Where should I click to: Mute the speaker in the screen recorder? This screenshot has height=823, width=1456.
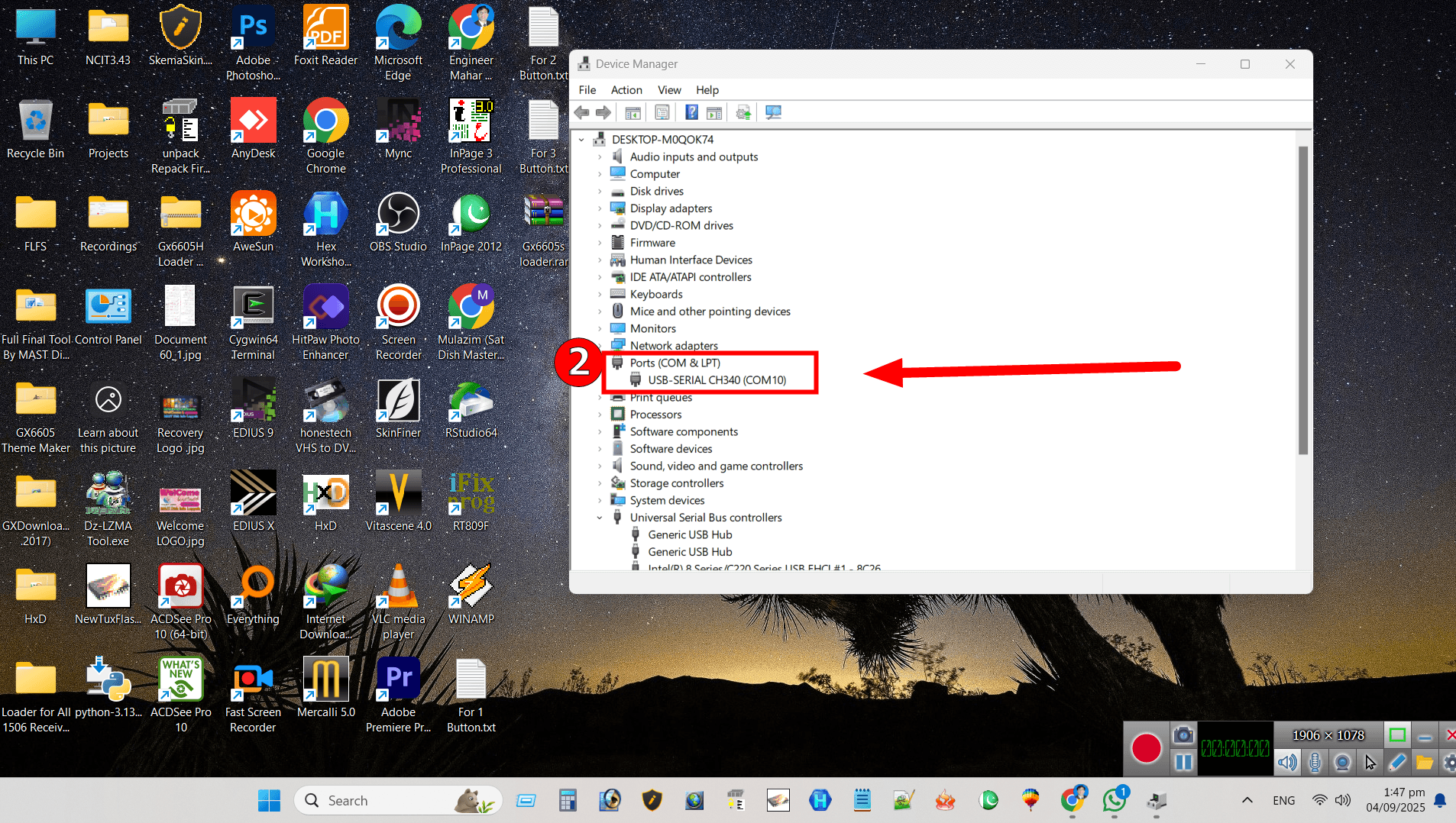pos(1287,761)
